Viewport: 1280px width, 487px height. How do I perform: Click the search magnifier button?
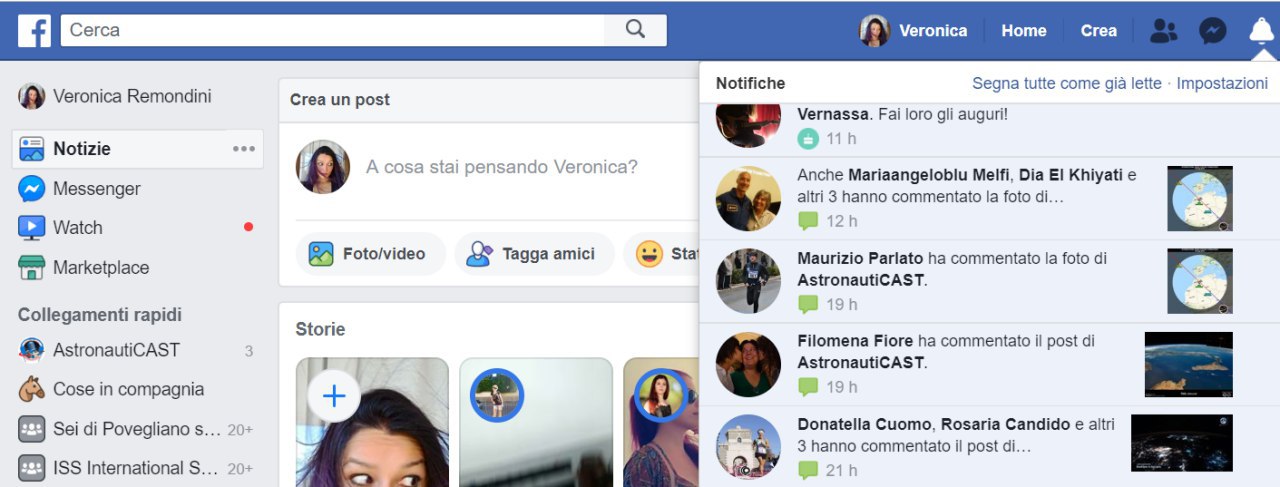(x=635, y=30)
